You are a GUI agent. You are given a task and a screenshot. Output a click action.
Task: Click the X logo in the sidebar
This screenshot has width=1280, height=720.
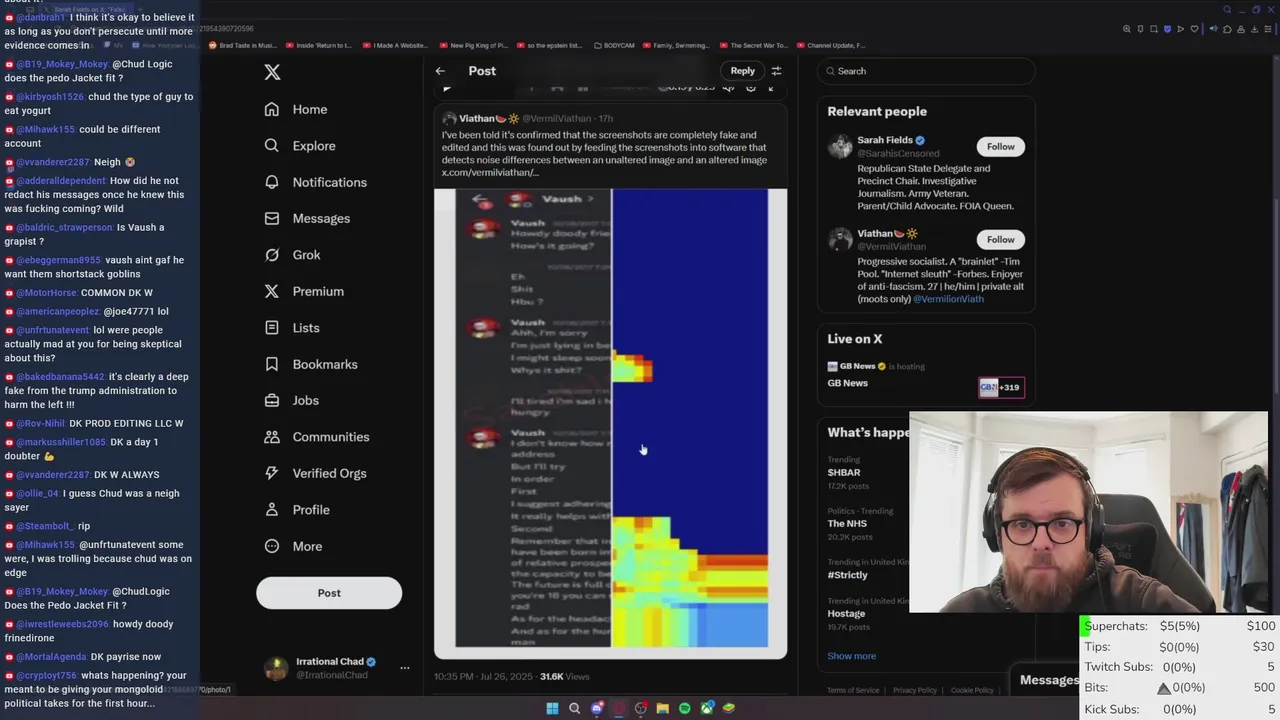(272, 72)
